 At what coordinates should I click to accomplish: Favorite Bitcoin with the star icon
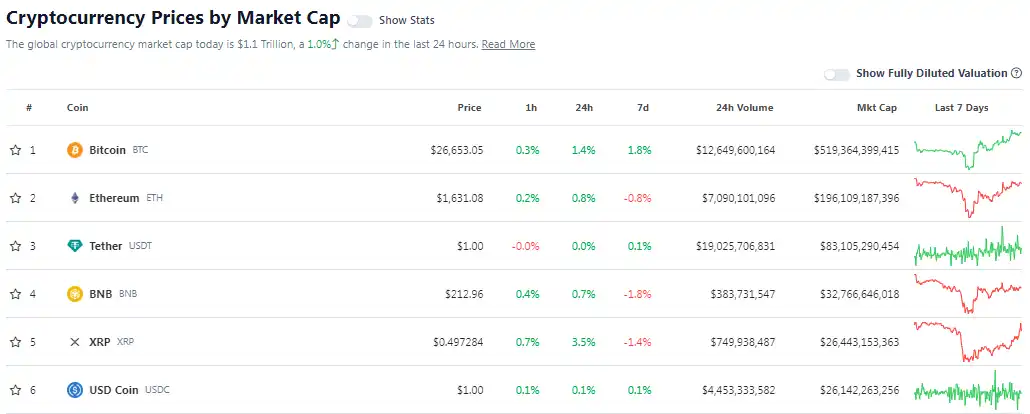point(15,150)
